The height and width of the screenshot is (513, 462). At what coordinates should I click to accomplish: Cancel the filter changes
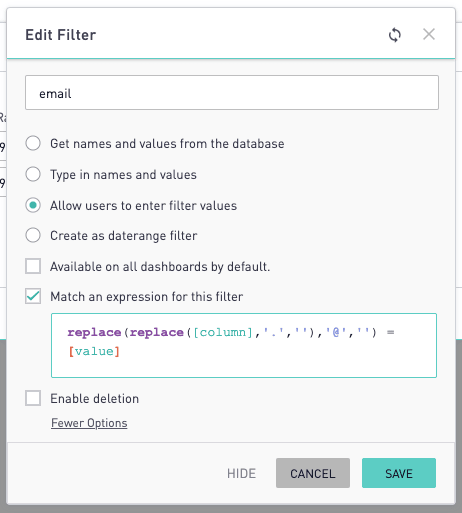[x=313, y=473]
